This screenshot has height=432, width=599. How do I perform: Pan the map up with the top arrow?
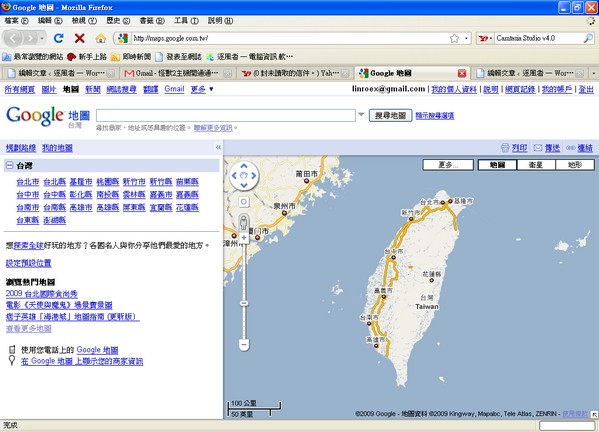[x=244, y=166]
